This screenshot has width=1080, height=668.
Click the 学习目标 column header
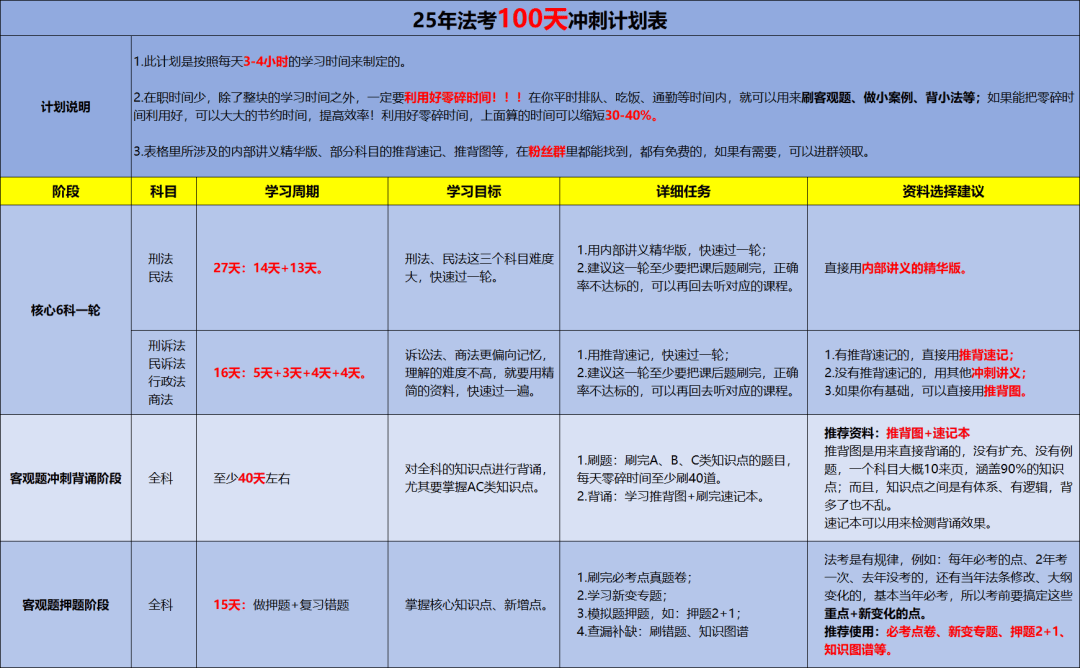[x=474, y=191]
